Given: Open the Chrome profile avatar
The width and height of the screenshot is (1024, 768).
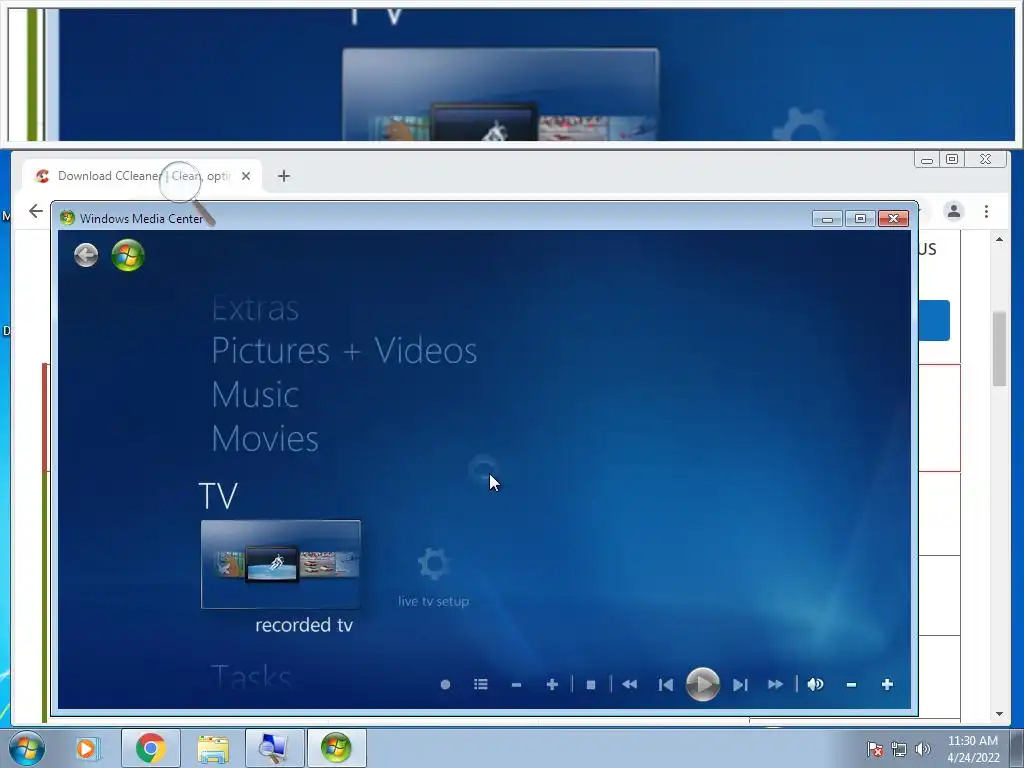Looking at the screenshot, I should click(953, 211).
